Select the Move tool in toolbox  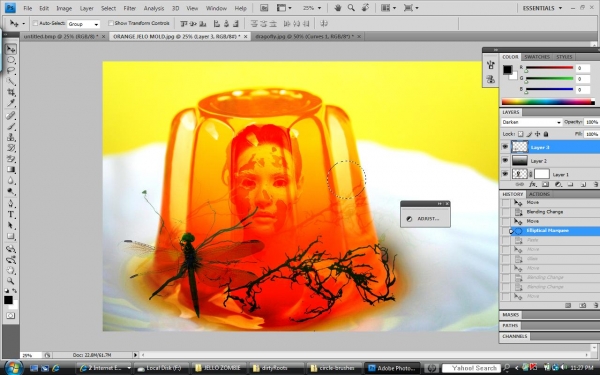11,49
